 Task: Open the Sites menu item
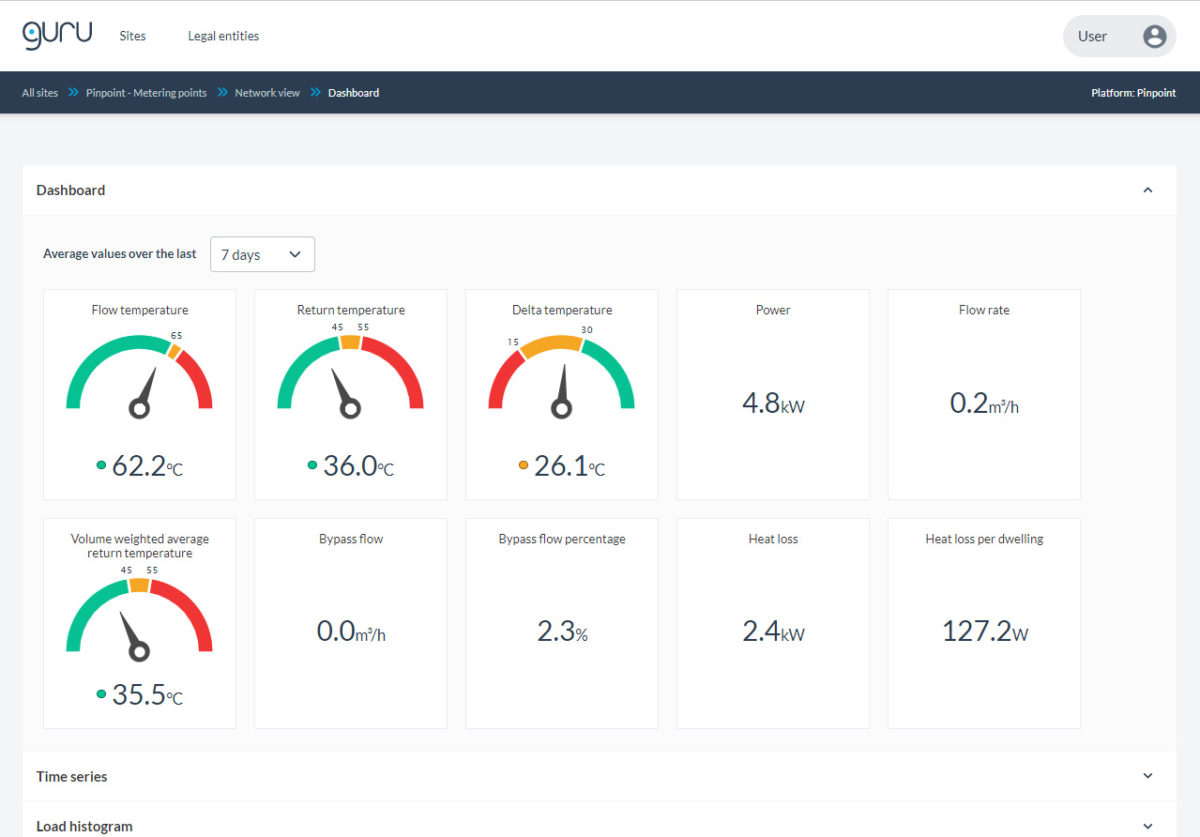click(x=132, y=36)
